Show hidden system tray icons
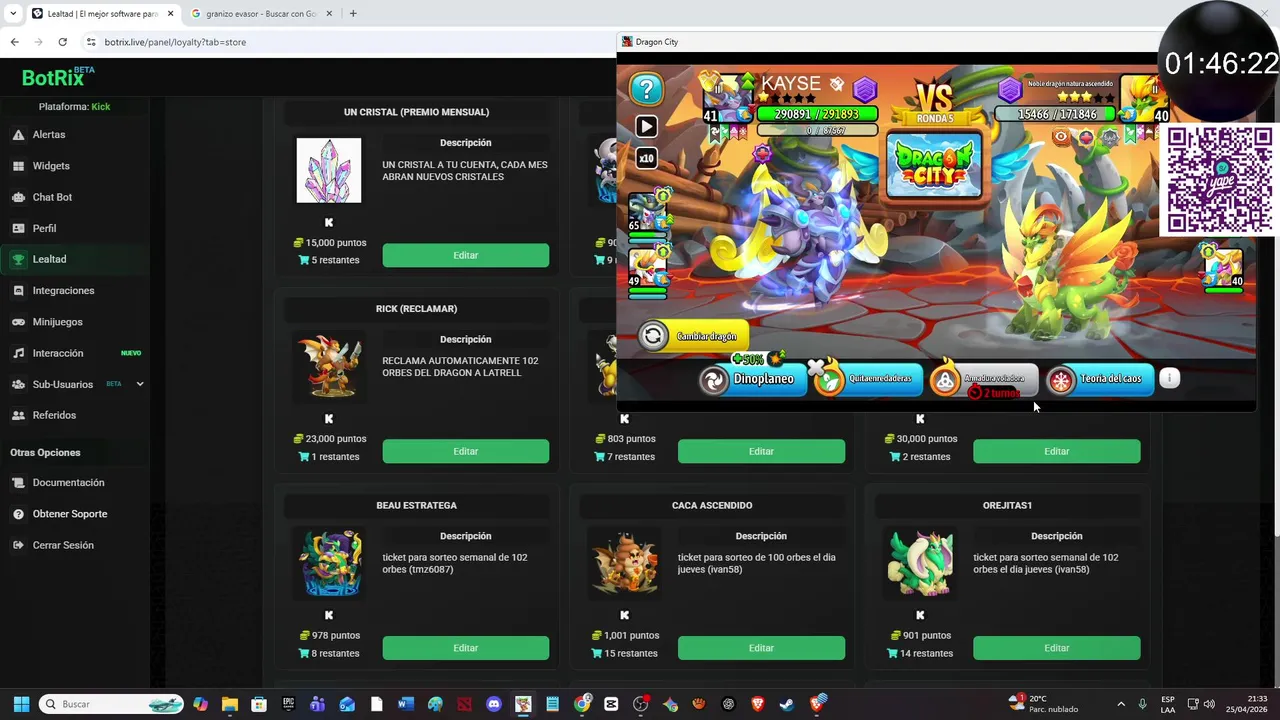 click(x=1120, y=704)
